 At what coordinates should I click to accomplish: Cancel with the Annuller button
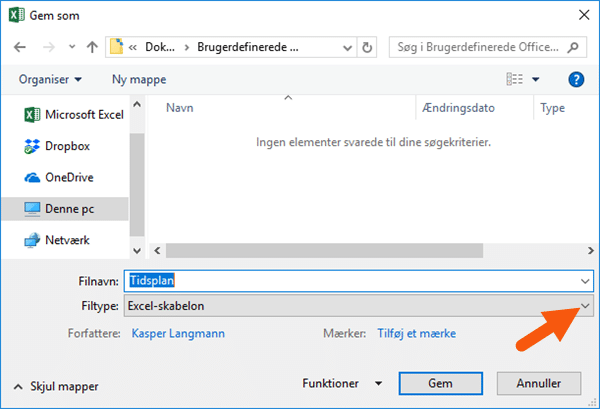click(539, 383)
